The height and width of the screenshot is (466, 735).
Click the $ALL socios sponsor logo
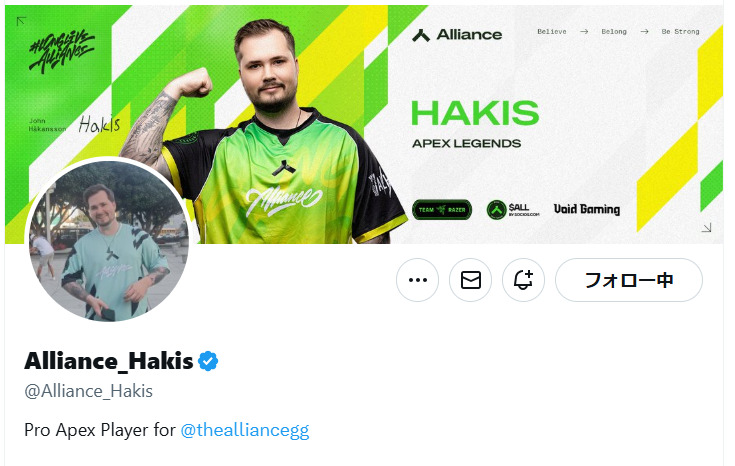tap(513, 210)
